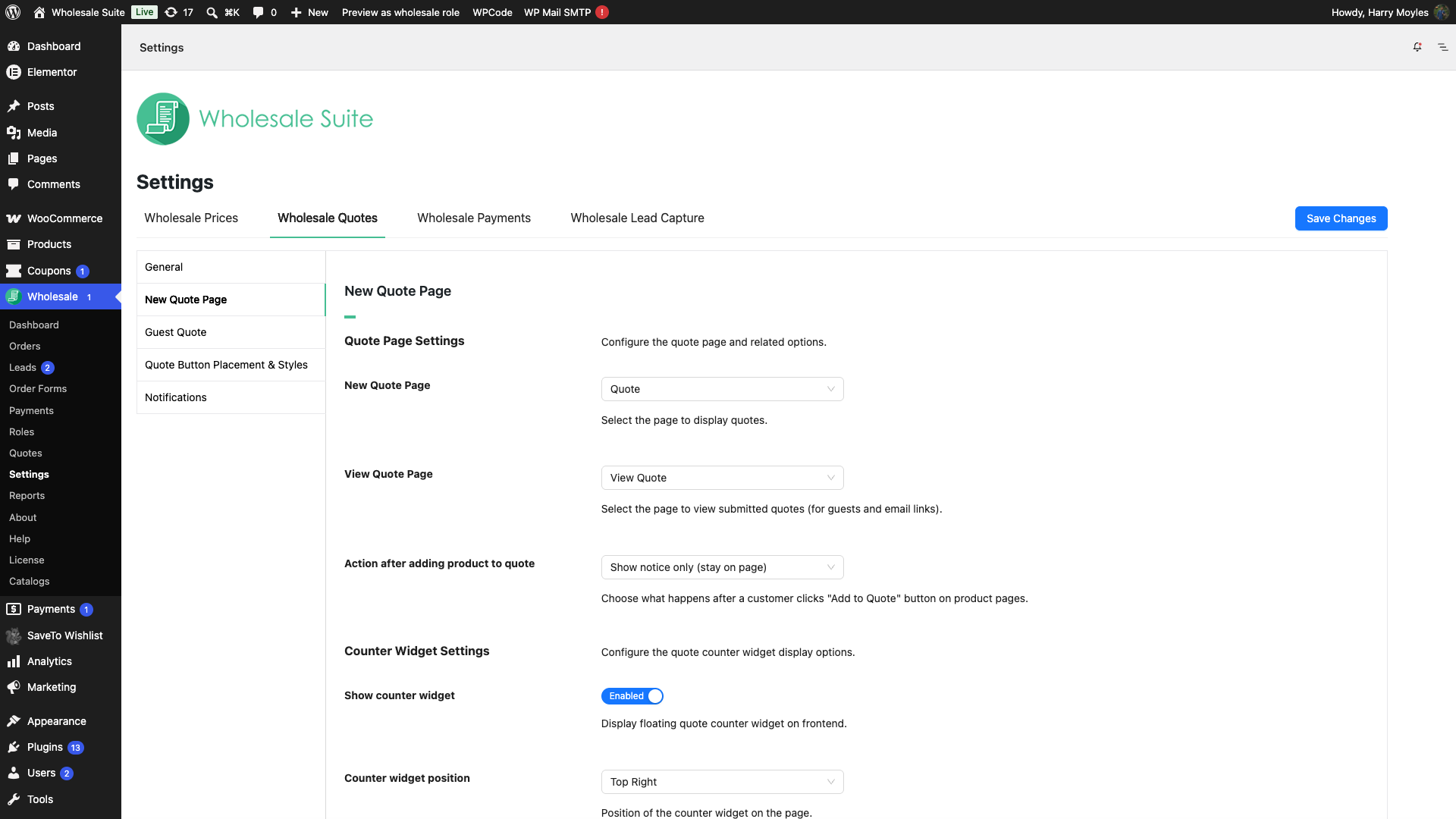Image resolution: width=1456 pixels, height=819 pixels.
Task: Open Order Forms submenu item
Action: [38, 388]
